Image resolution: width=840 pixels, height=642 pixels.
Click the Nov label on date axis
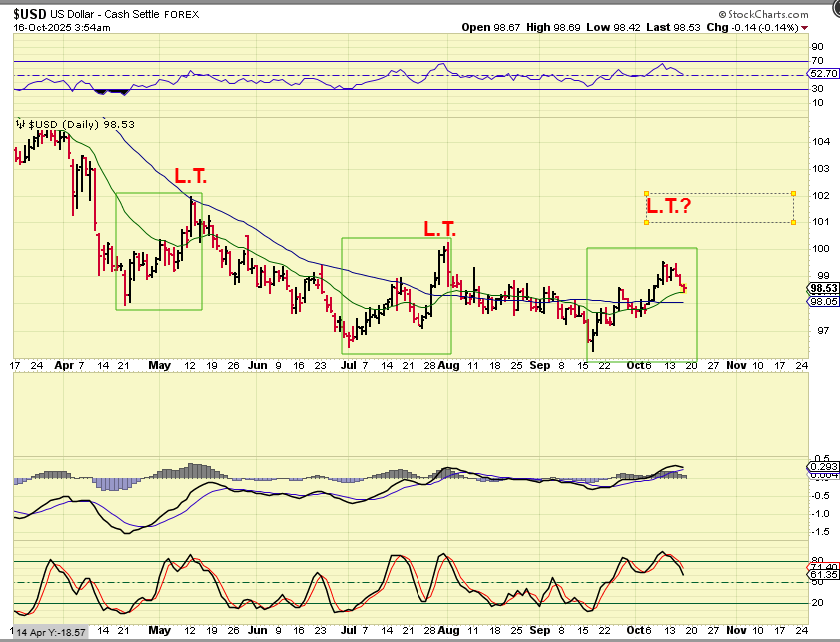[736, 366]
